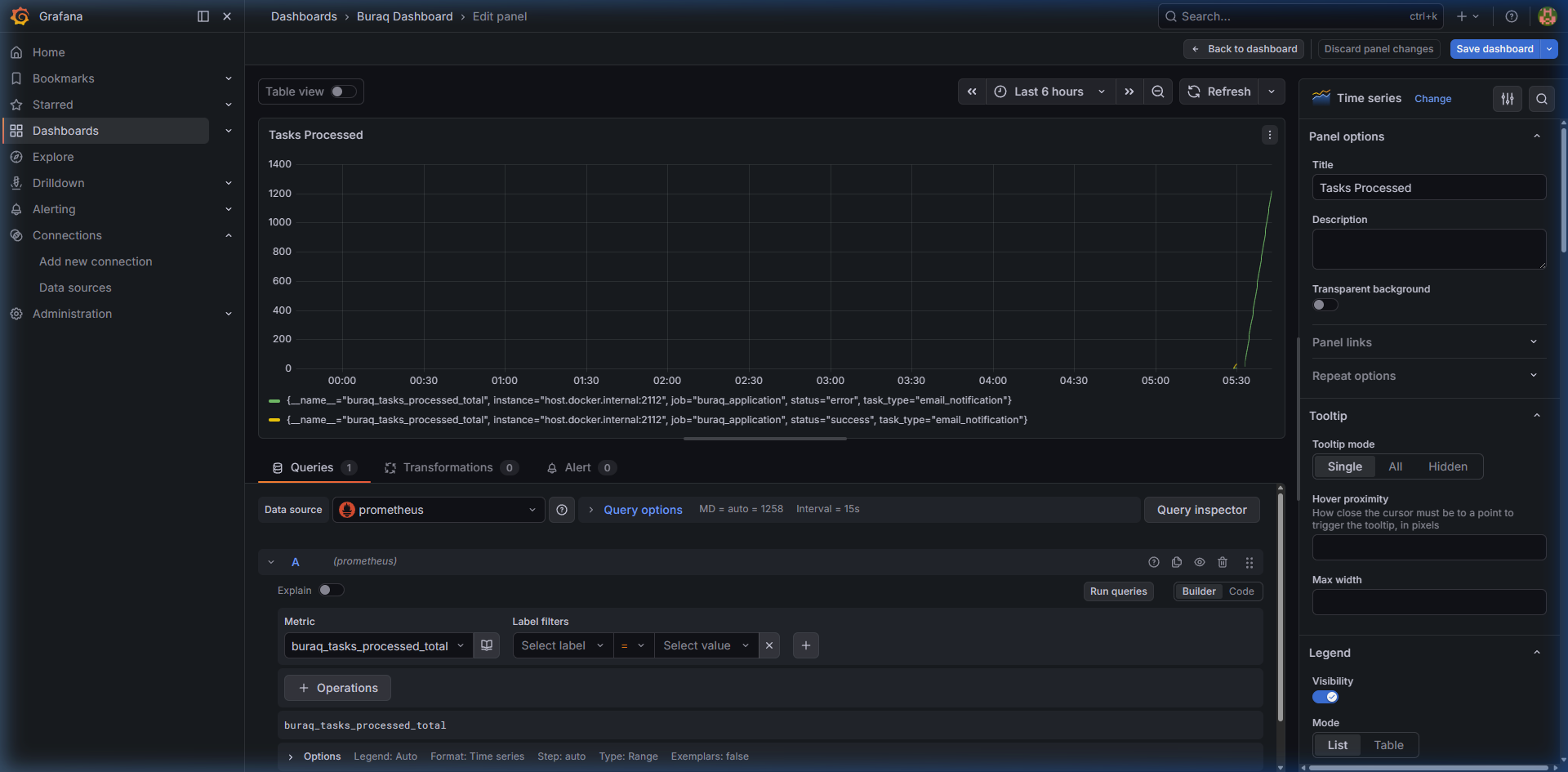Click the green error series legend swatch
Screen dimensions: 1568x772
pos(274,400)
